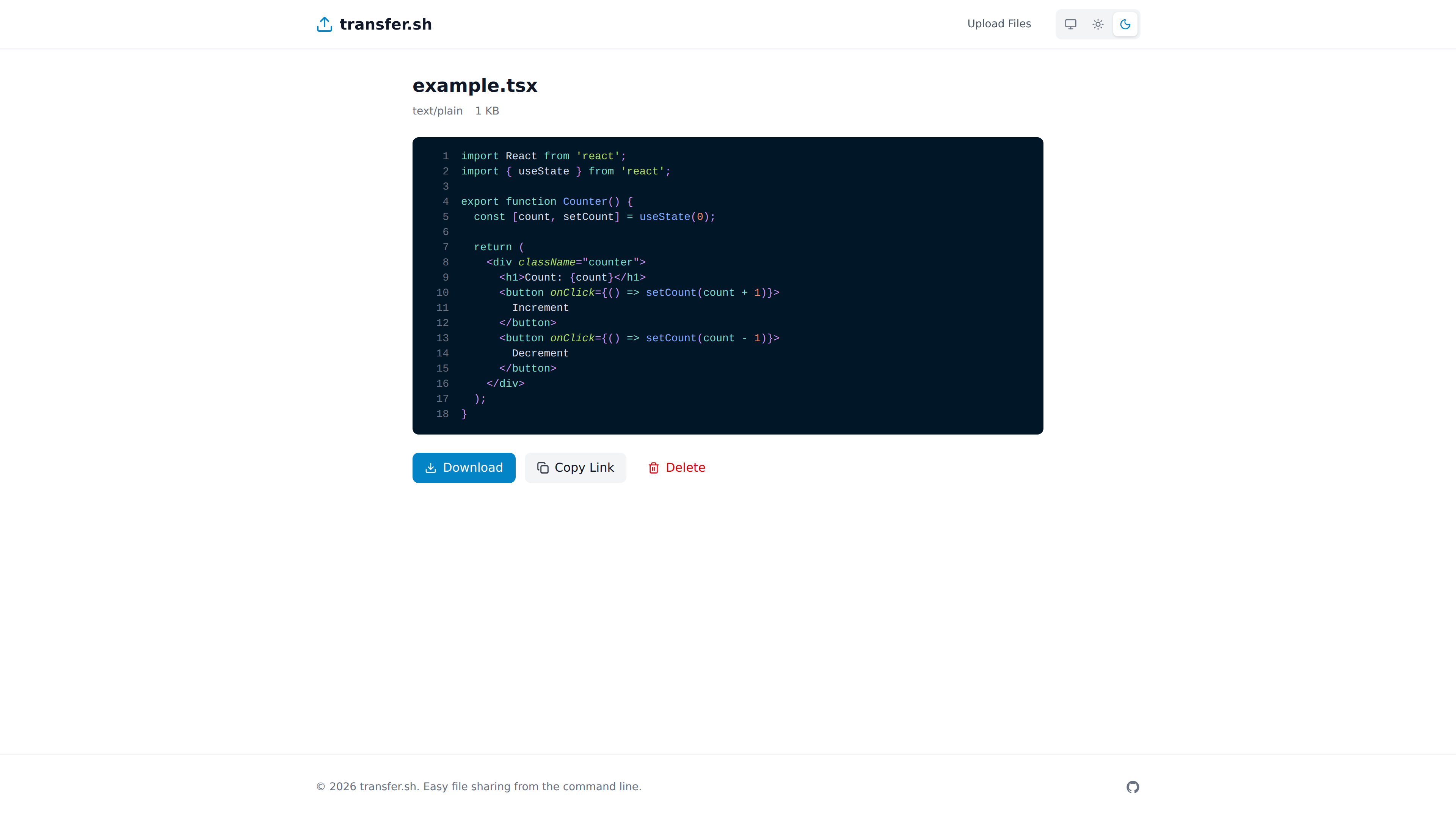1456x819 pixels.
Task: Delete the example.tsx file
Action: pos(676,468)
